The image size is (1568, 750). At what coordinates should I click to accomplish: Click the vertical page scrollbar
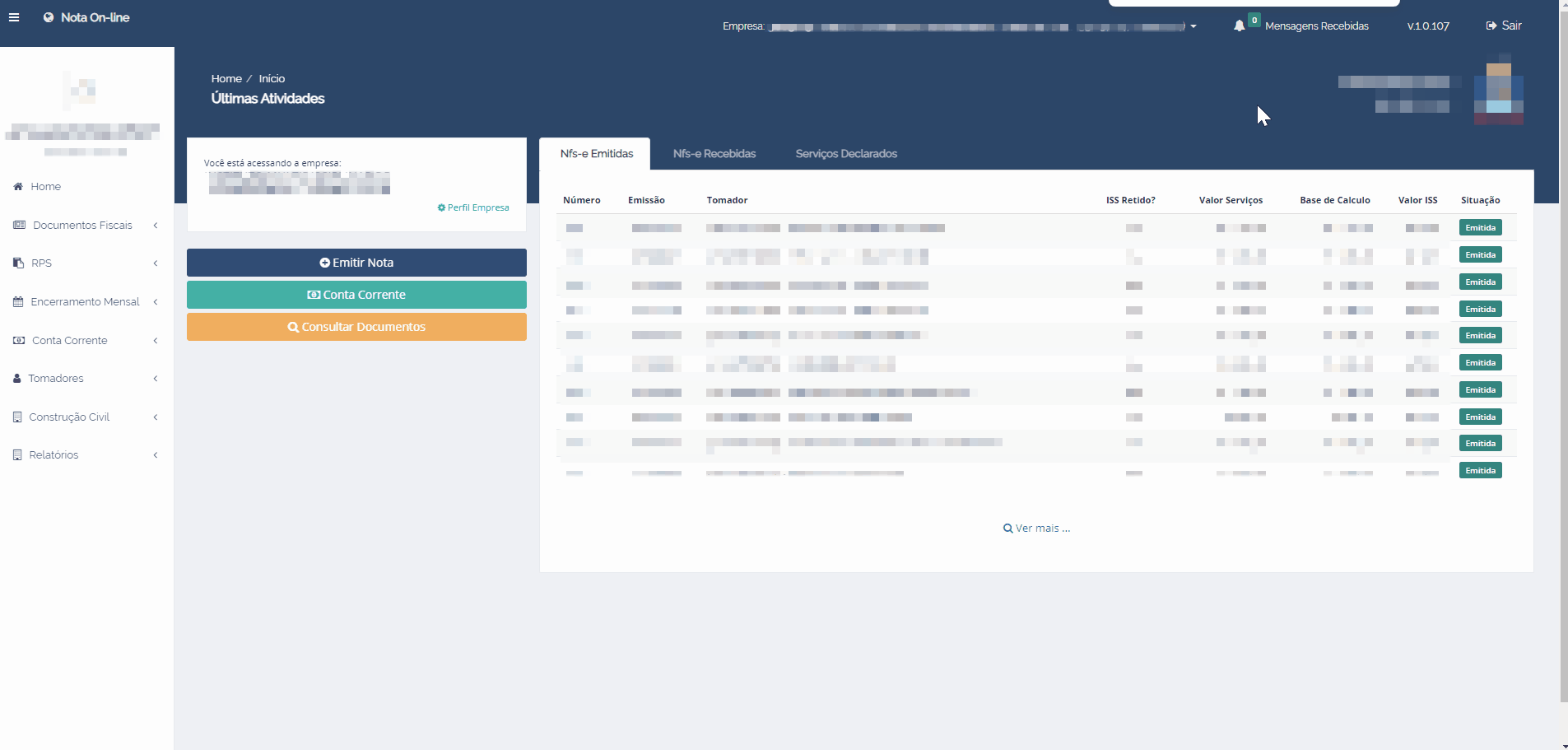pos(1563,370)
